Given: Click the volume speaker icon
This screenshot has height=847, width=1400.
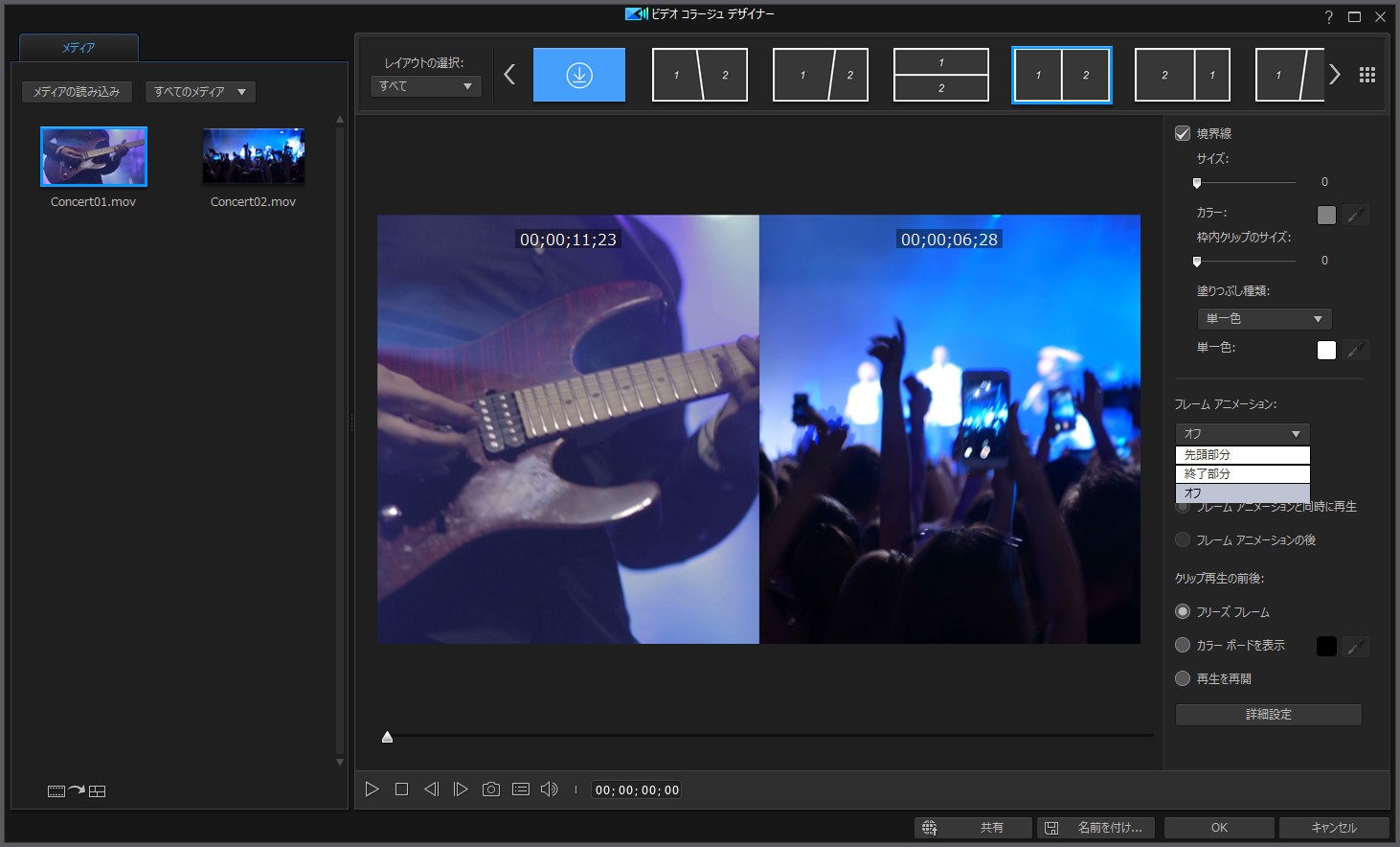Looking at the screenshot, I should pos(549,790).
